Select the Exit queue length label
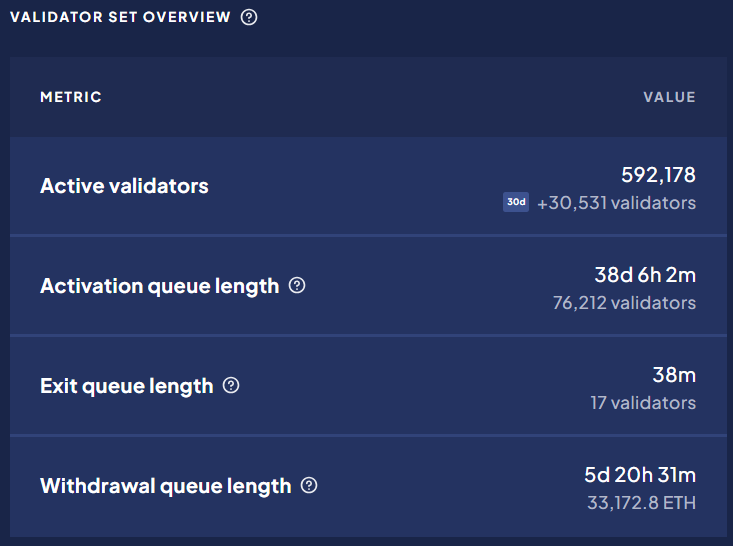 pyautogui.click(x=127, y=386)
